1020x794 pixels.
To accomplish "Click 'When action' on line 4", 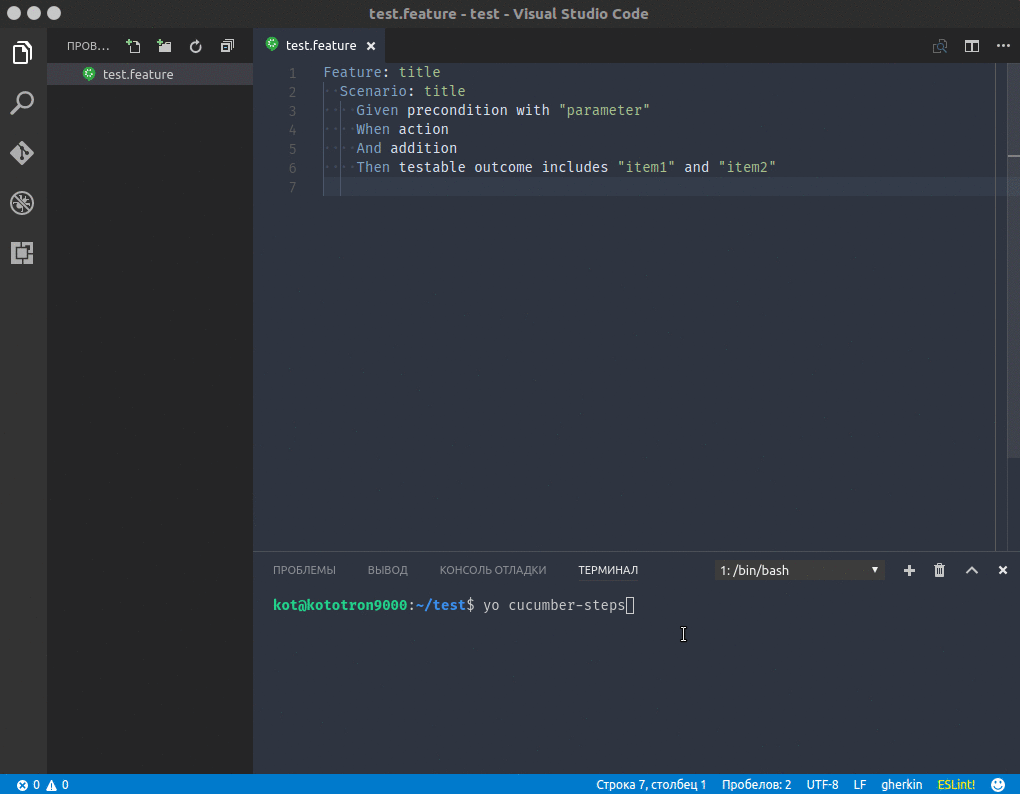I will (402, 129).
